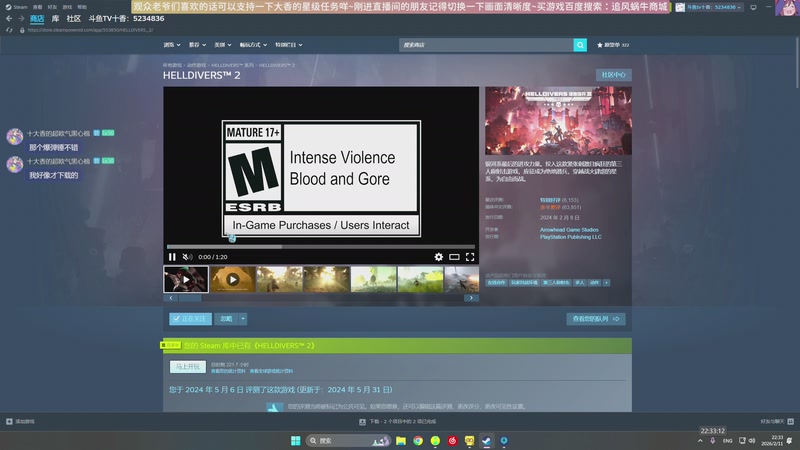Expand the second store nav dropdown 推荐
Screen dimensions: 800x450
tap(197, 45)
